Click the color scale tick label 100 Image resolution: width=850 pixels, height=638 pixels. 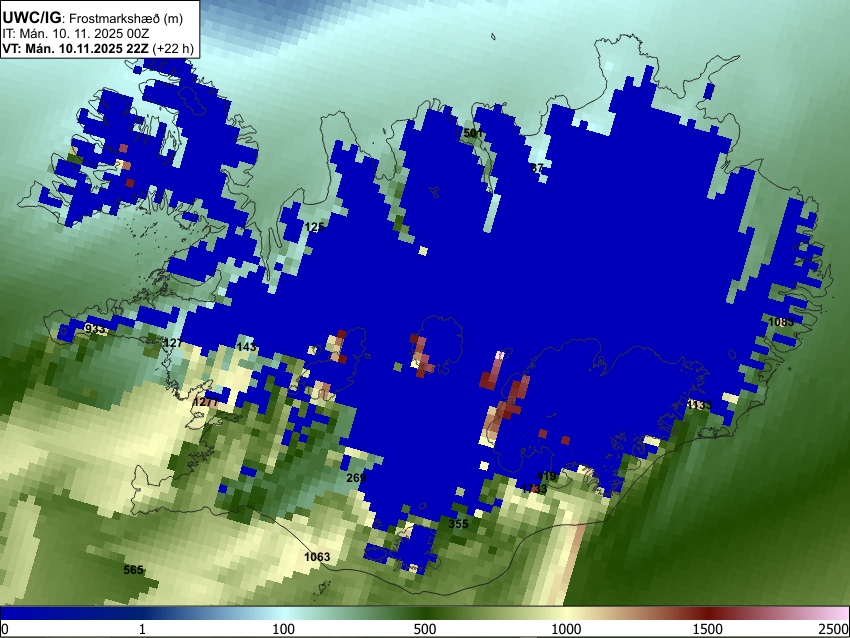tap(284, 629)
